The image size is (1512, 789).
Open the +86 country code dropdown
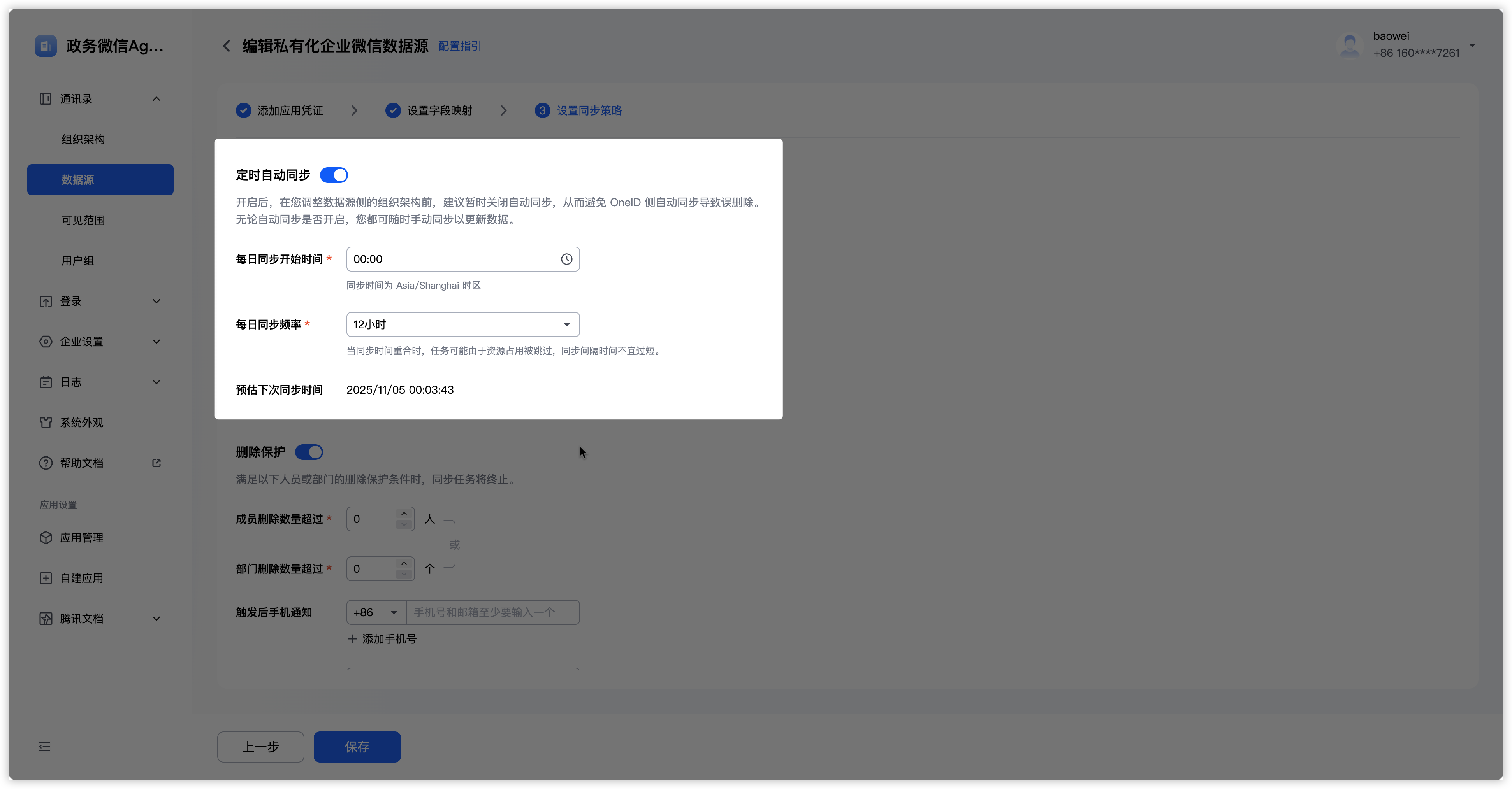coord(376,612)
